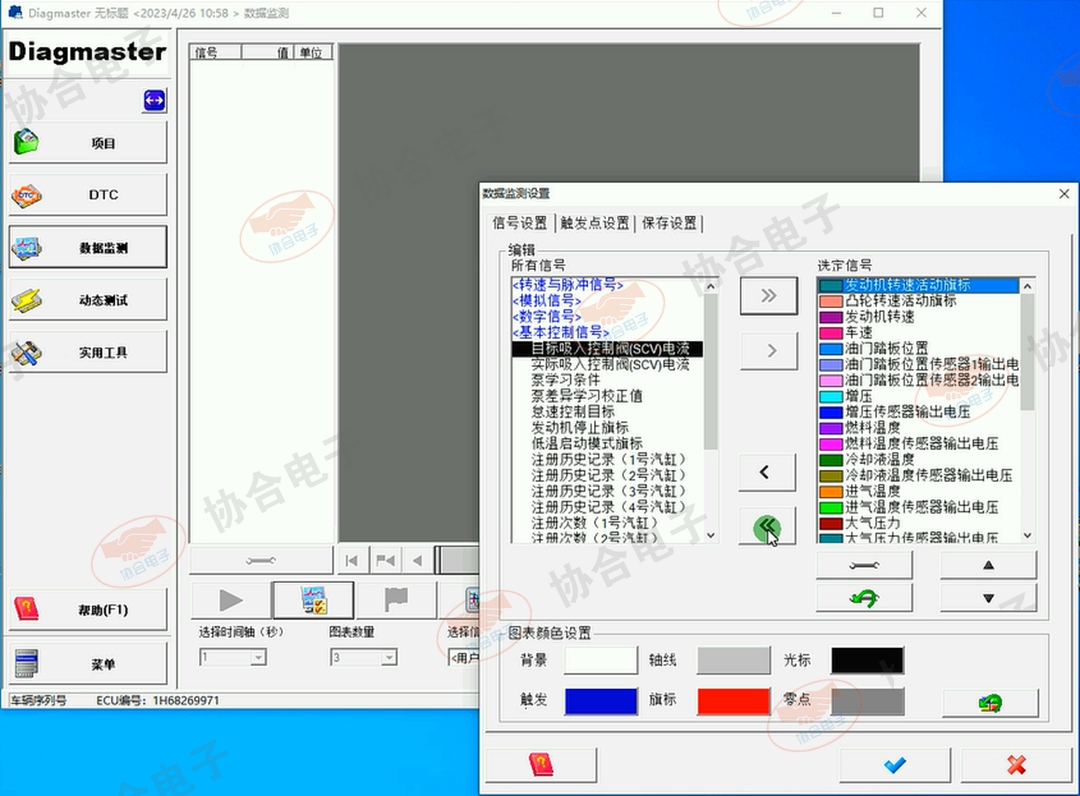1080x796 pixels.
Task: Expand the <模拟信号> group
Action: pos(547,300)
